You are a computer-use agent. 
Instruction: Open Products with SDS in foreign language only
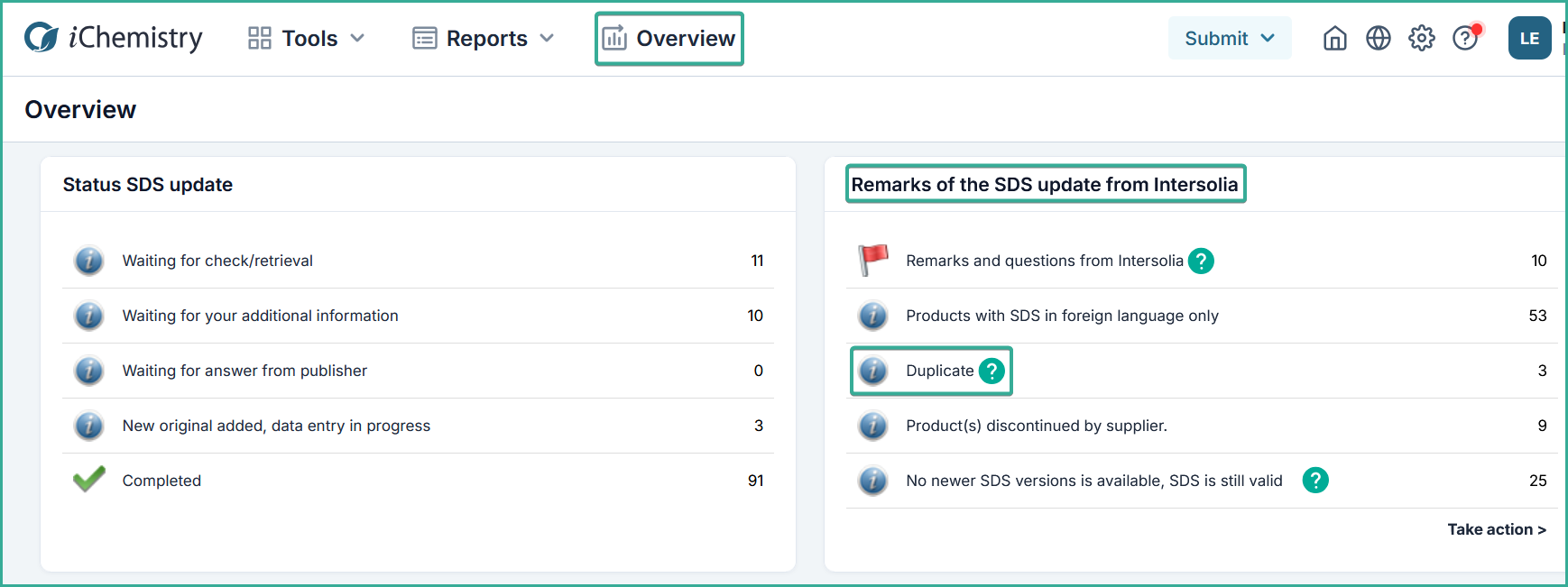tap(1062, 316)
